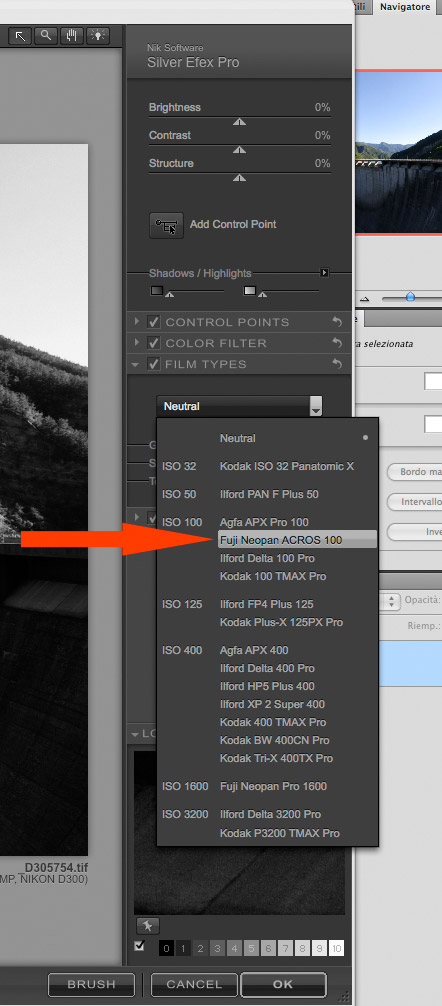Click the Navigatore zoom slider knob
Viewport: 442px width, 1006px height.
[410, 297]
